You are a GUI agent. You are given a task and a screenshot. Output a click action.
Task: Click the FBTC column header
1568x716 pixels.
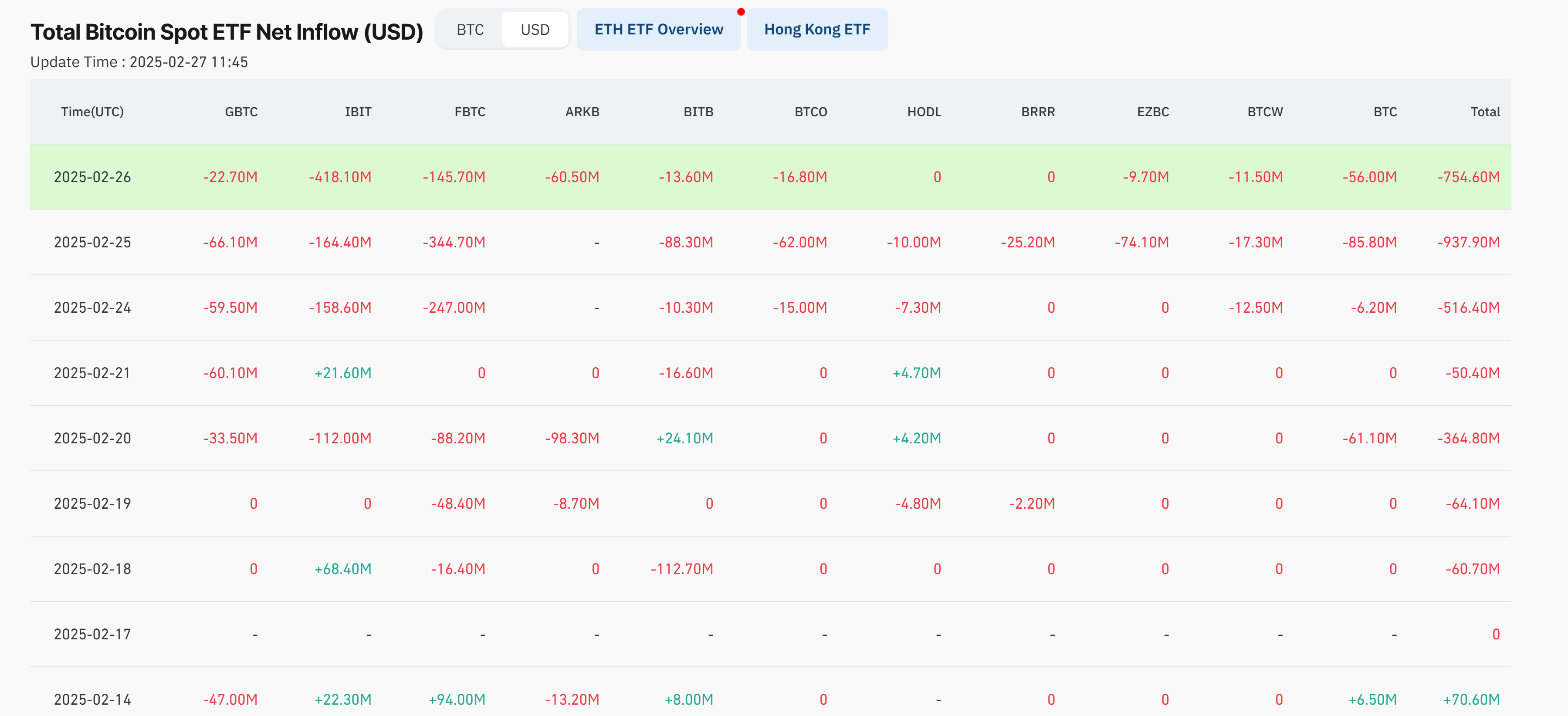pos(470,112)
